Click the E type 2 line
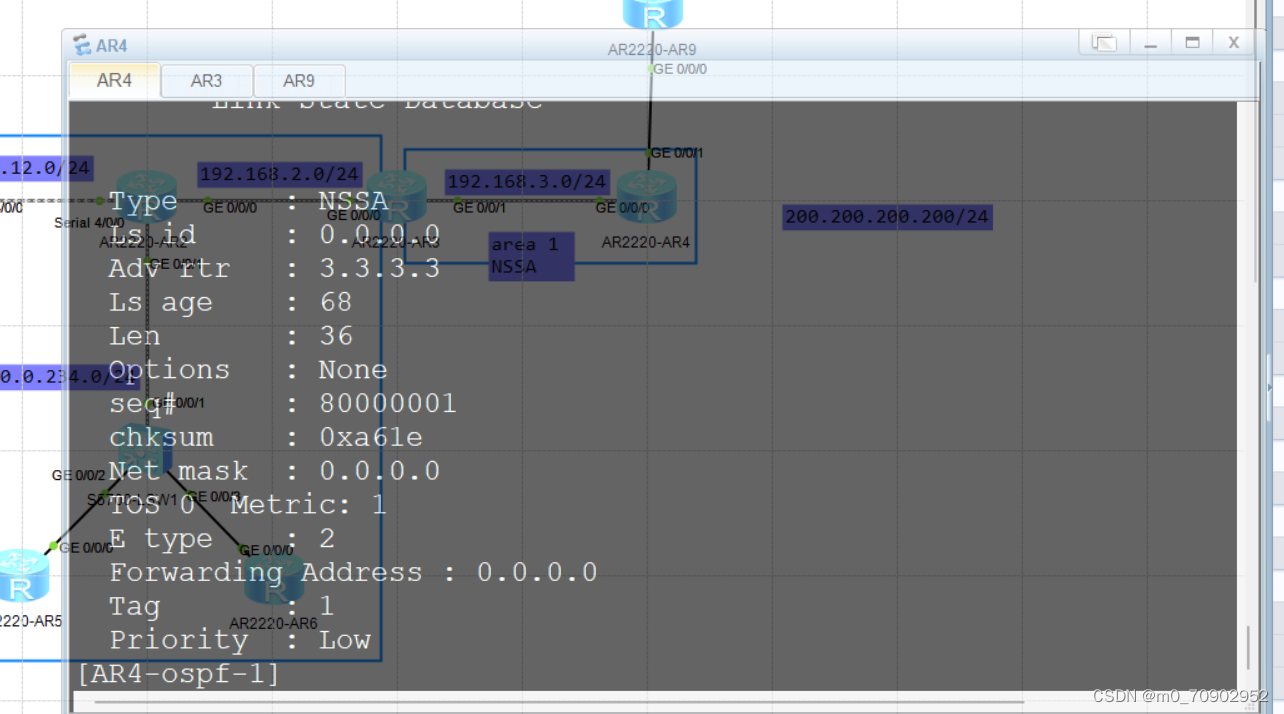Image resolution: width=1284 pixels, height=714 pixels. [x=222, y=539]
